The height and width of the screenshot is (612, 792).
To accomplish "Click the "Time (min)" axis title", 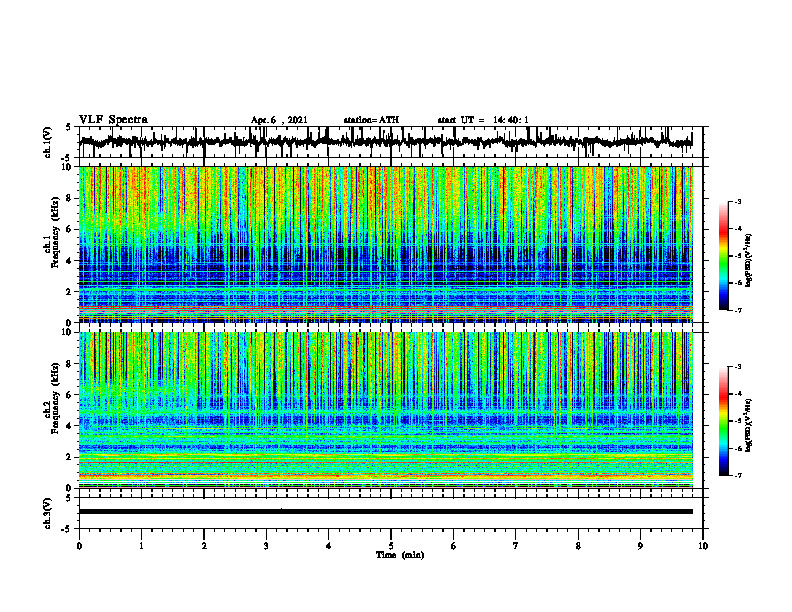I will (400, 555).
